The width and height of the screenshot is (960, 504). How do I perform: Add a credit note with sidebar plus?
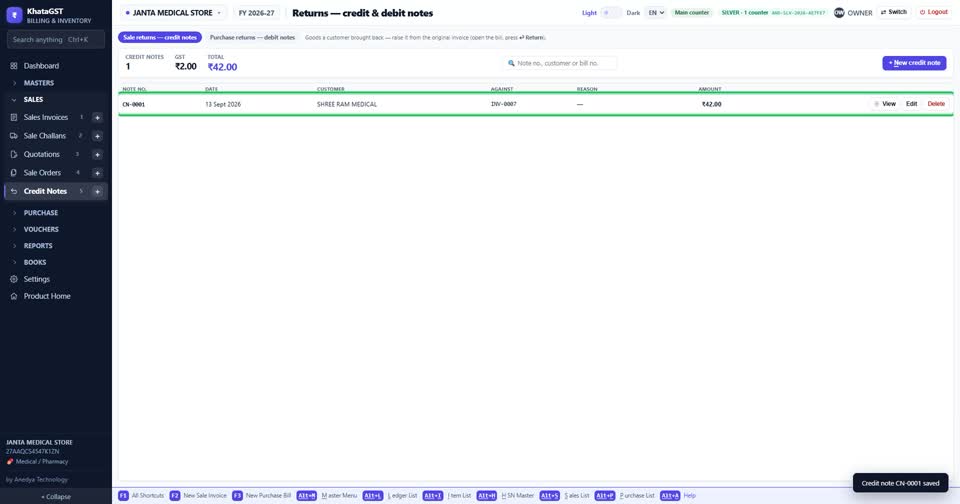pyautogui.click(x=97, y=192)
